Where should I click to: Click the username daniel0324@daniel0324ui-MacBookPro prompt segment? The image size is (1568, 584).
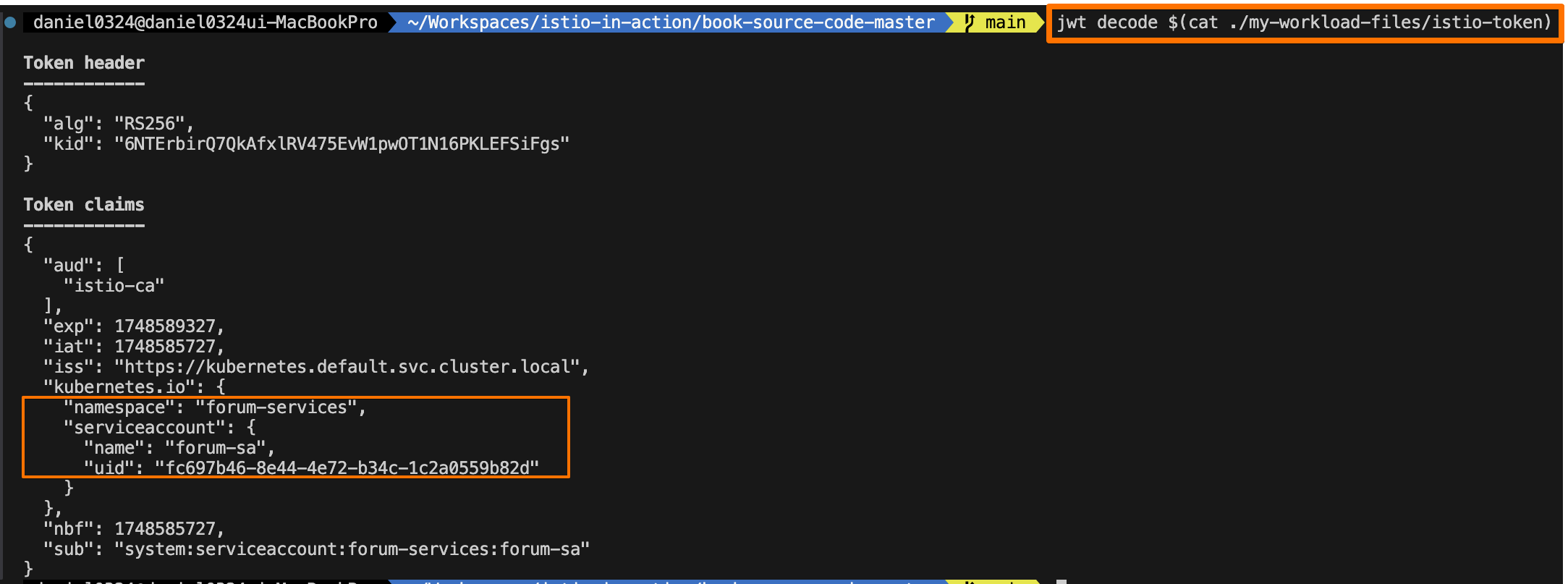[x=205, y=22]
